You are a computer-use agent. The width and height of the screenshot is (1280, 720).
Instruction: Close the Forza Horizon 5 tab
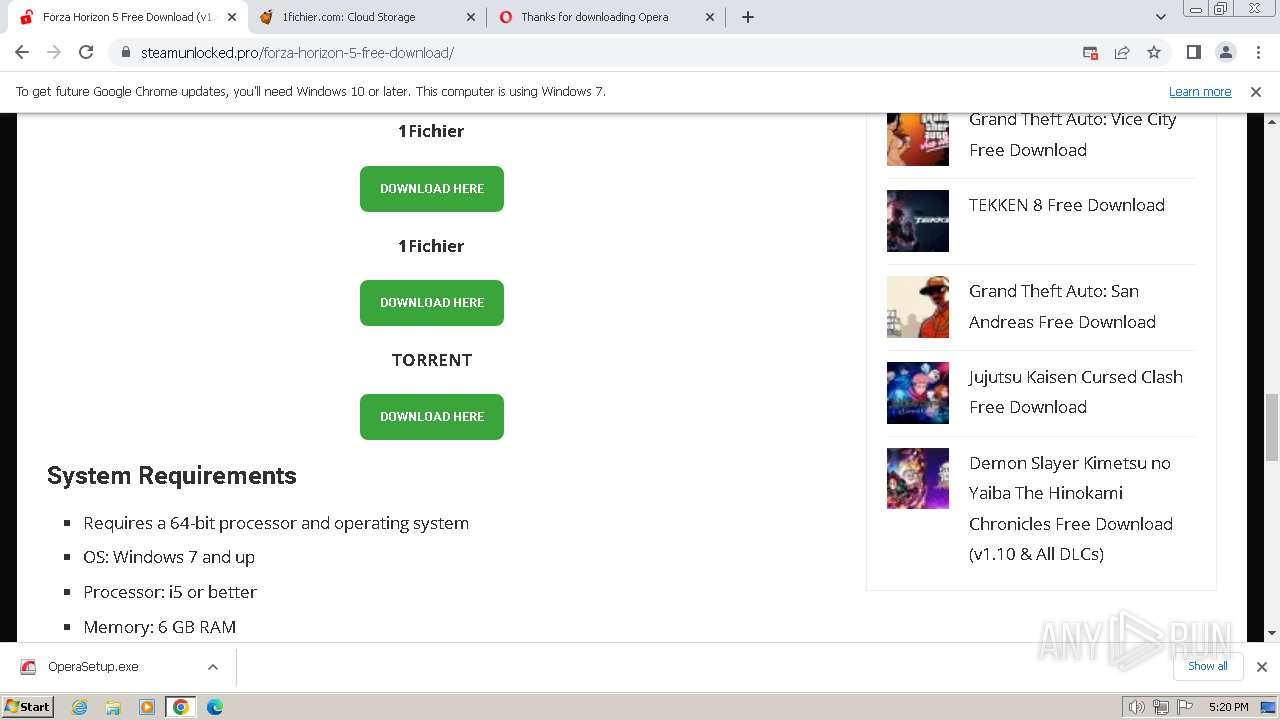click(x=232, y=17)
